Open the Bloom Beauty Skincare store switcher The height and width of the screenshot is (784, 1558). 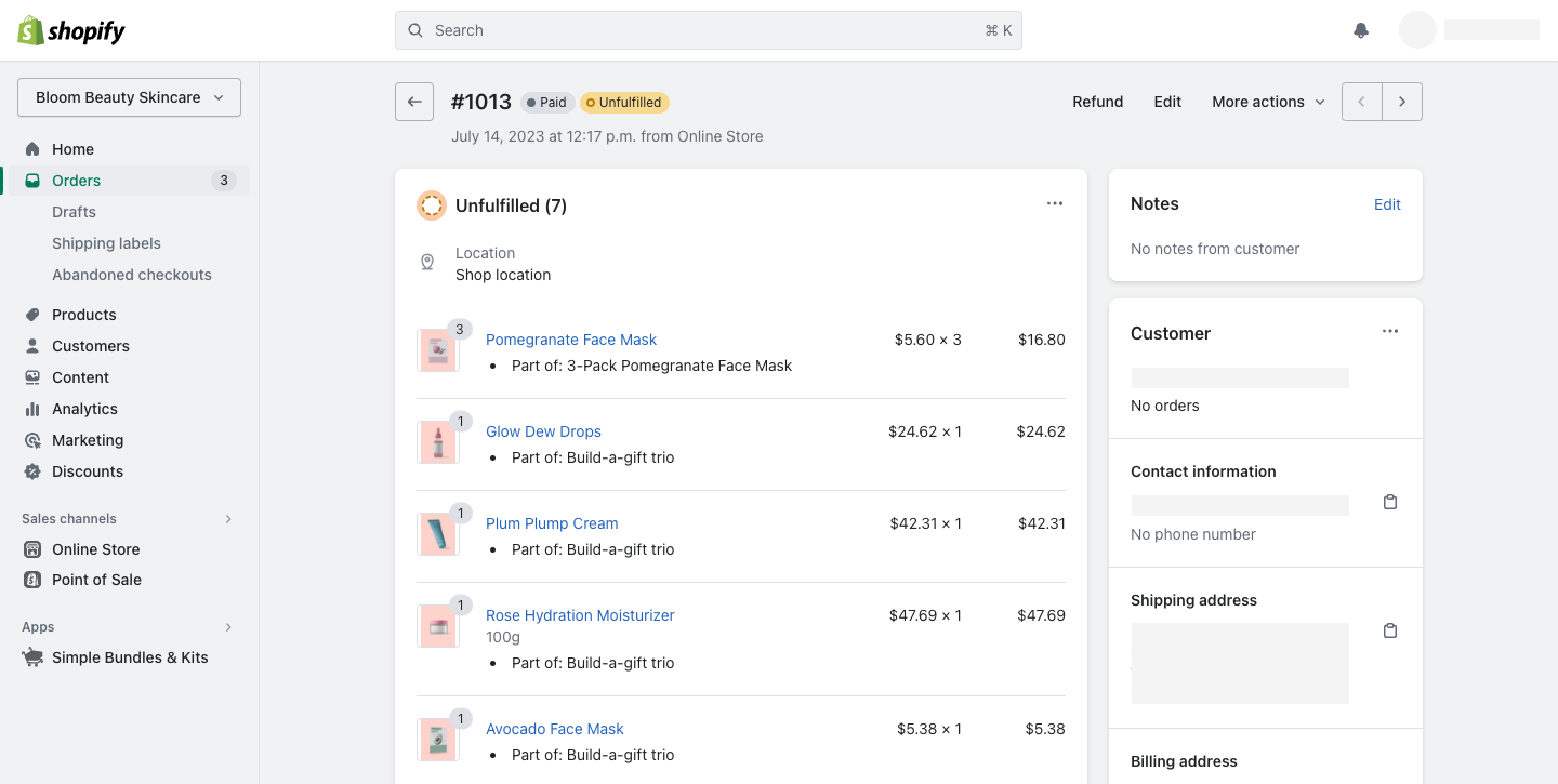coord(129,97)
